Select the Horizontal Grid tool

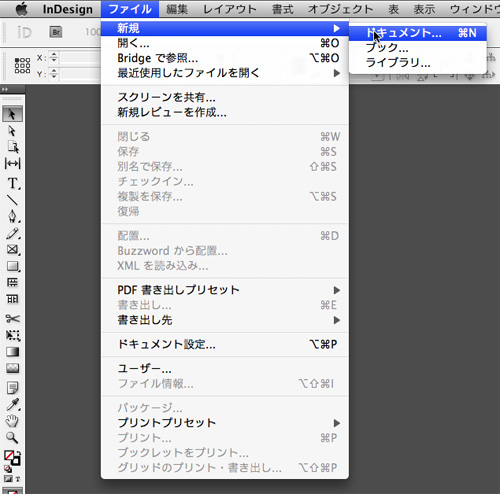coord(13,283)
